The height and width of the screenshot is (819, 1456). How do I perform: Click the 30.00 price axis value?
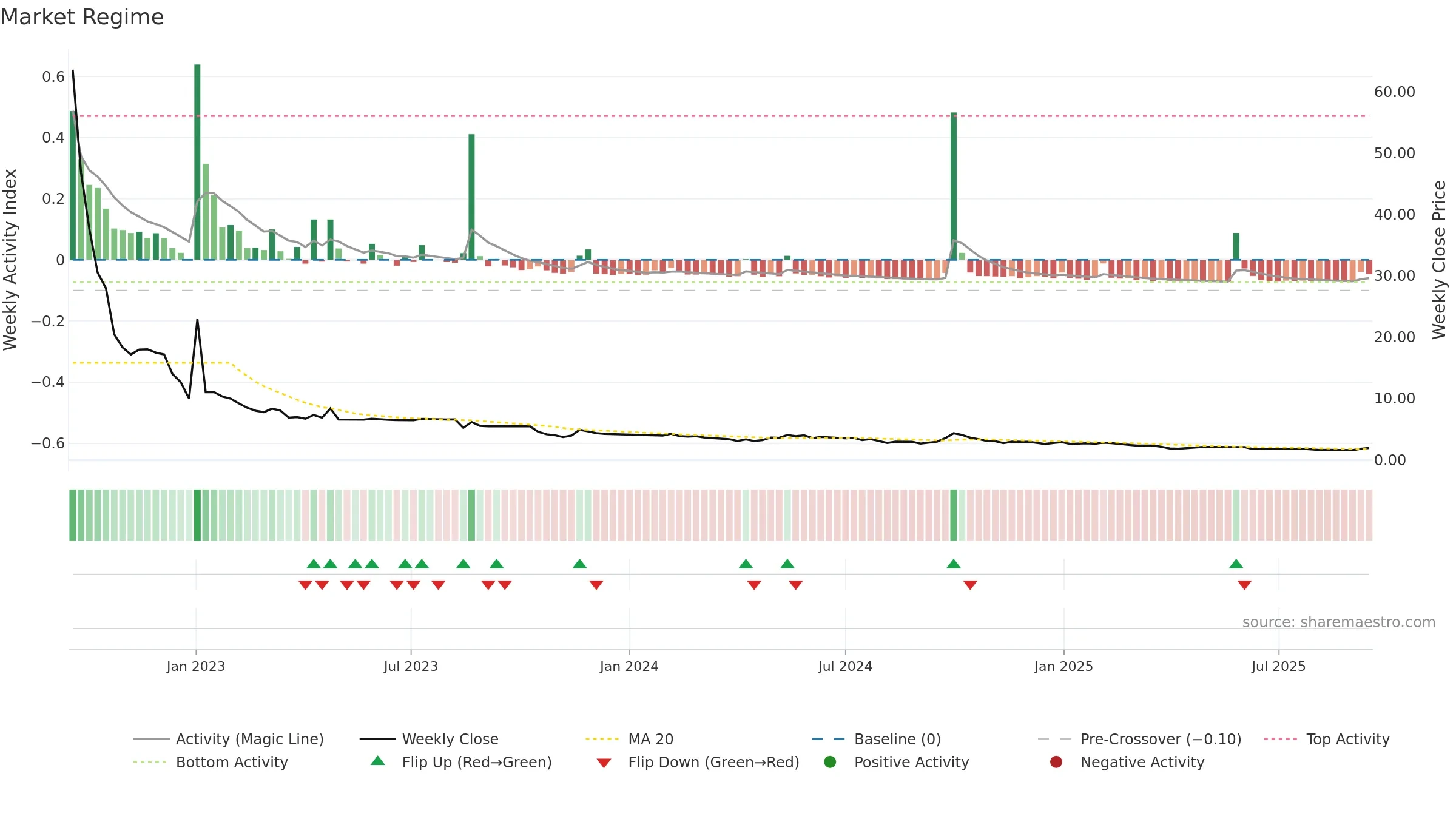(x=1395, y=275)
